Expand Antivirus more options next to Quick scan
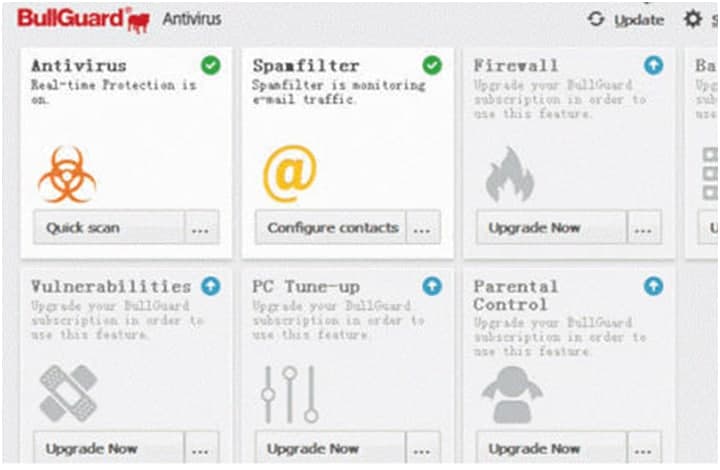 tap(201, 228)
